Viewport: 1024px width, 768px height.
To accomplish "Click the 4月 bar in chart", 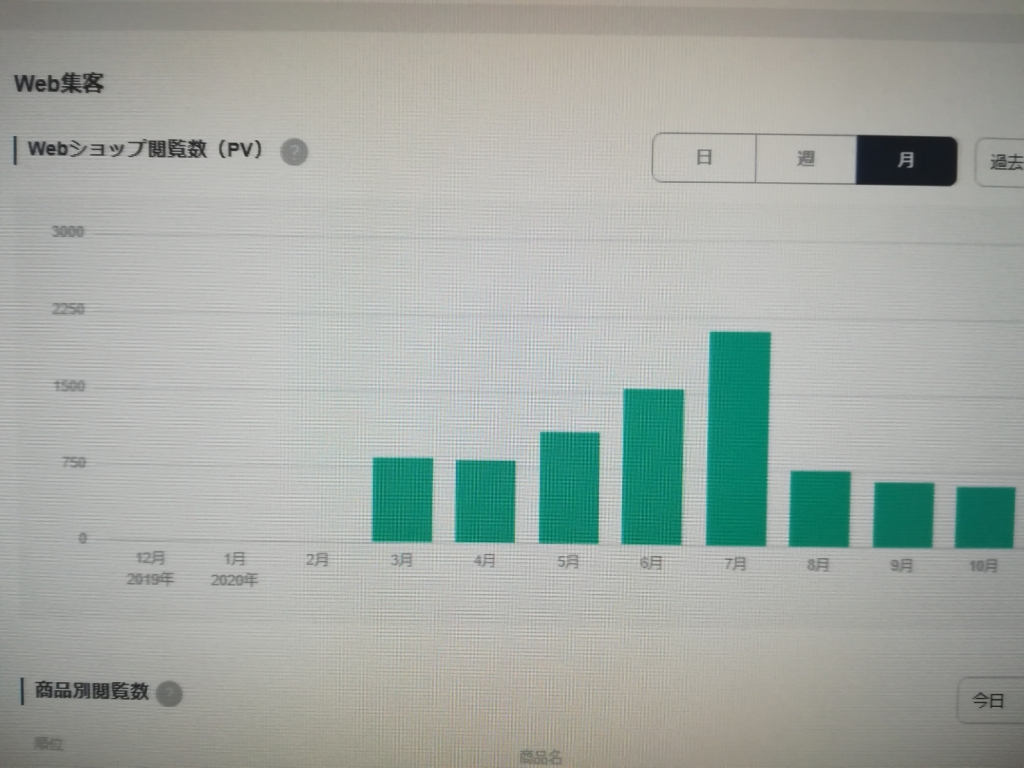I will [x=485, y=502].
